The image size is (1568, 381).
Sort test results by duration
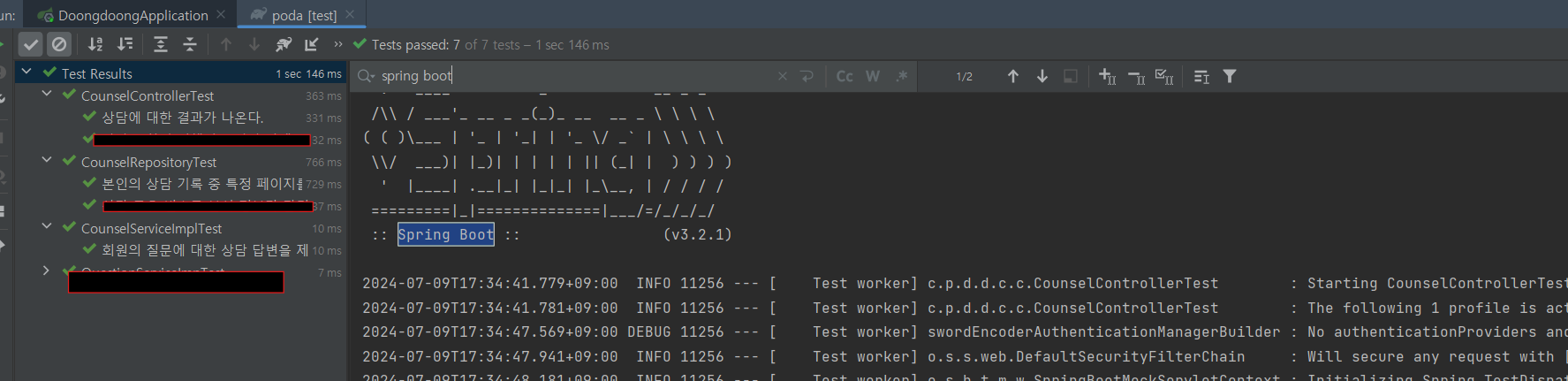pos(125,44)
